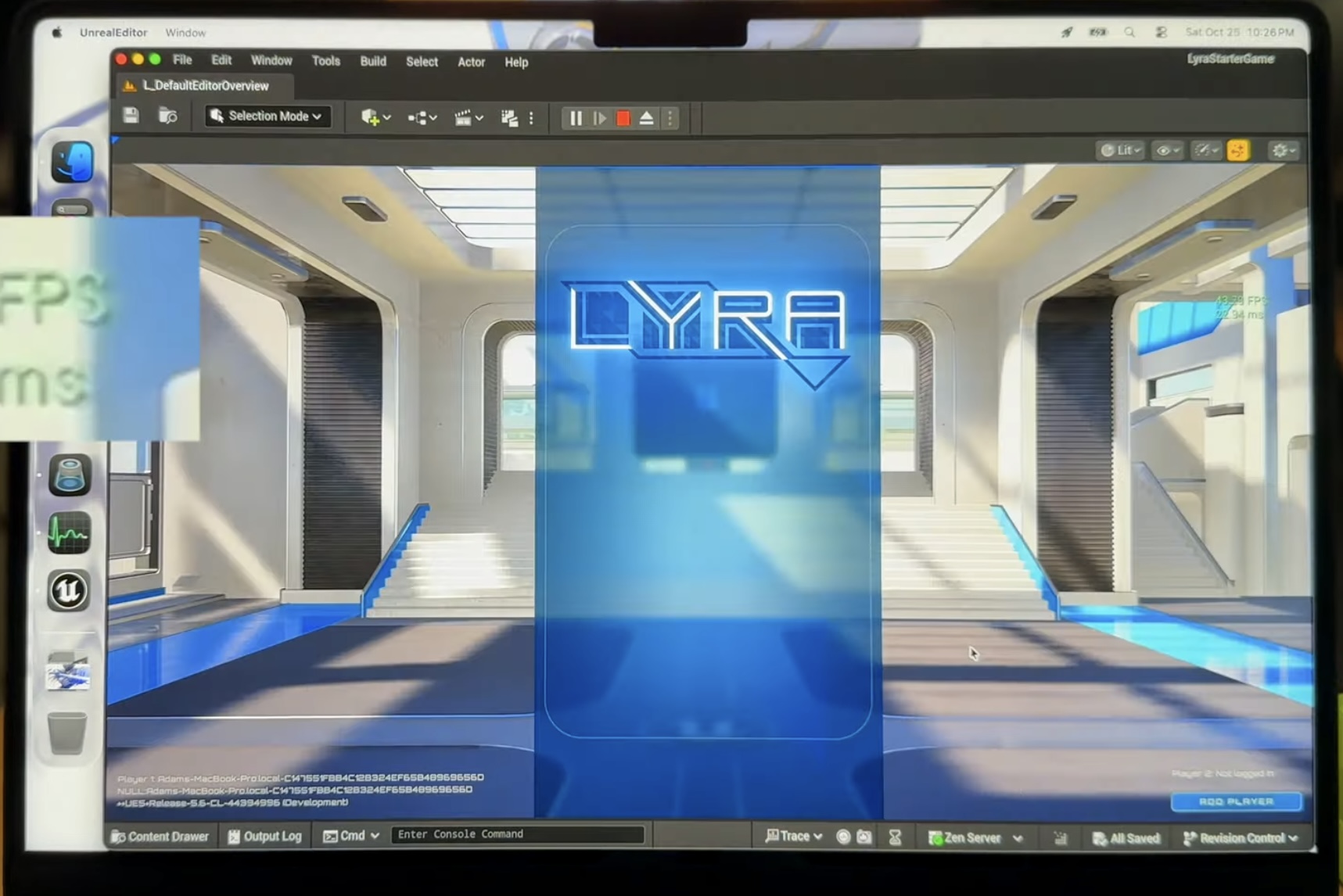
Task: Advance a single frame
Action: coord(599,118)
